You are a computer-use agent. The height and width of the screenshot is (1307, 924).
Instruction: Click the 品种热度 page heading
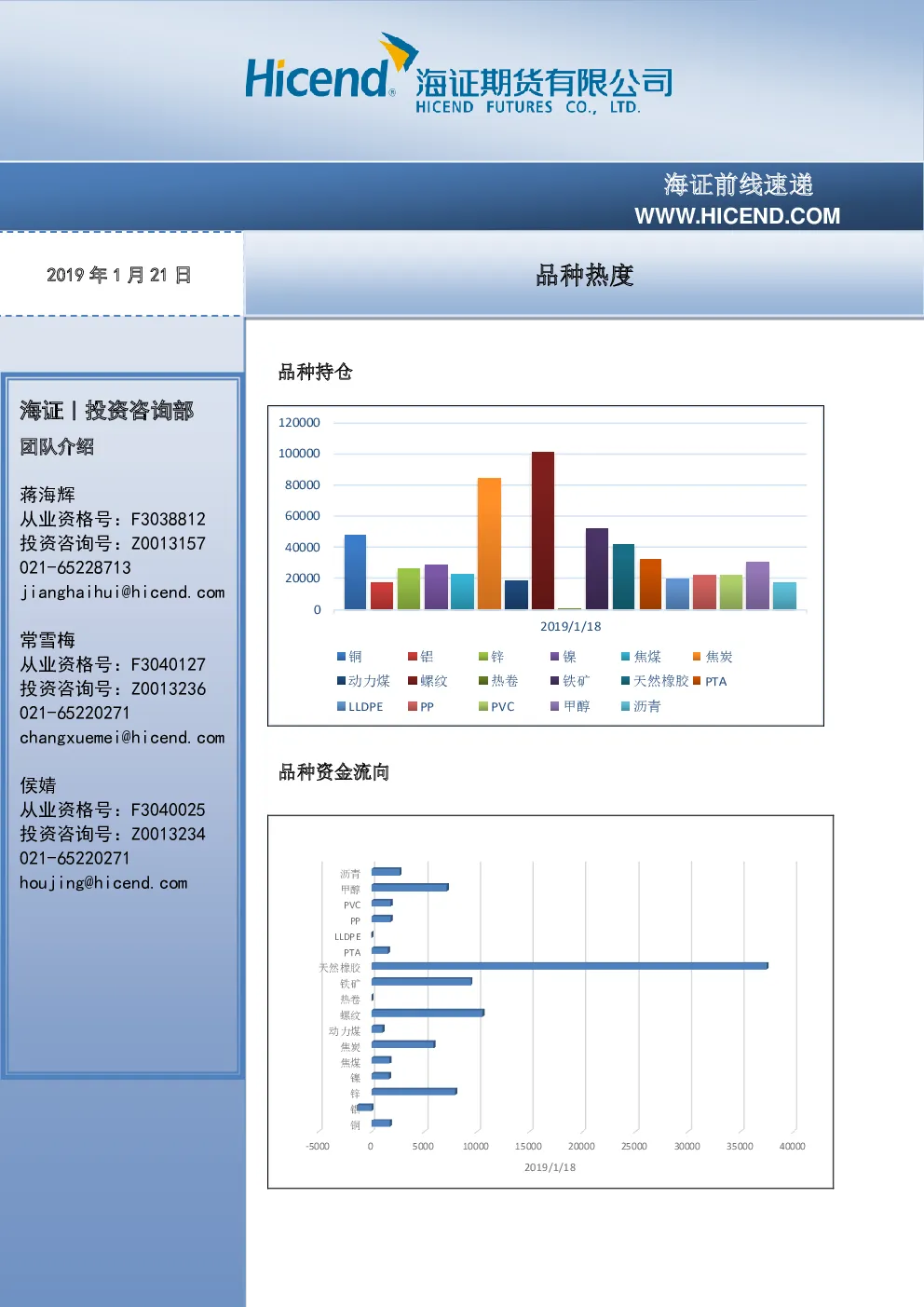tap(585, 276)
